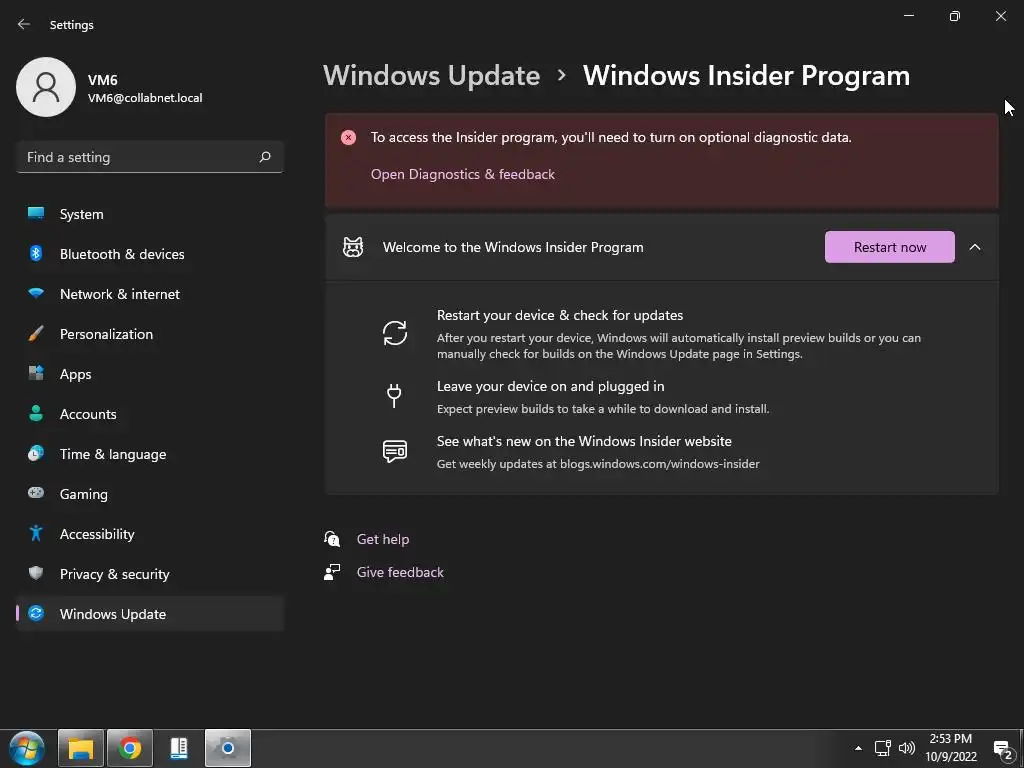
Task: Open the taskbar library book app
Action: pyautogui.click(x=179, y=748)
